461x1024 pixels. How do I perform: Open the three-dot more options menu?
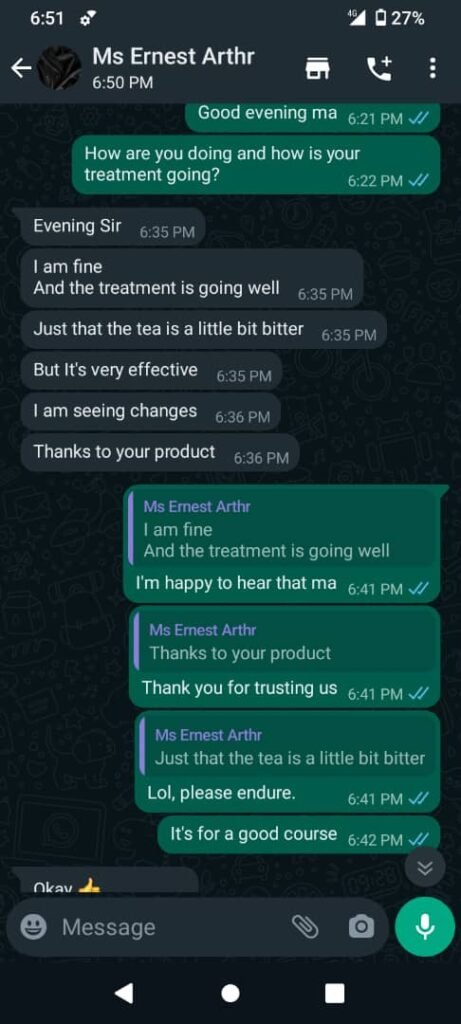click(x=432, y=68)
